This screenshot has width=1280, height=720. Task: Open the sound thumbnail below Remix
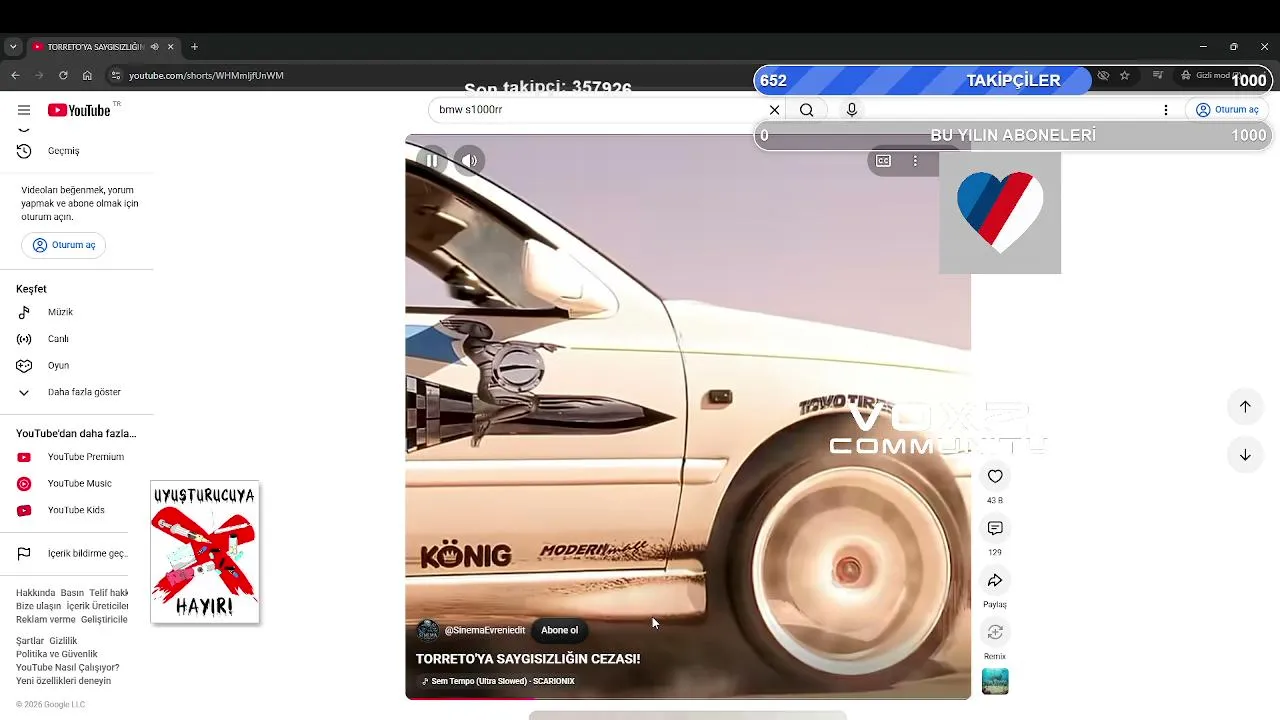(x=995, y=681)
